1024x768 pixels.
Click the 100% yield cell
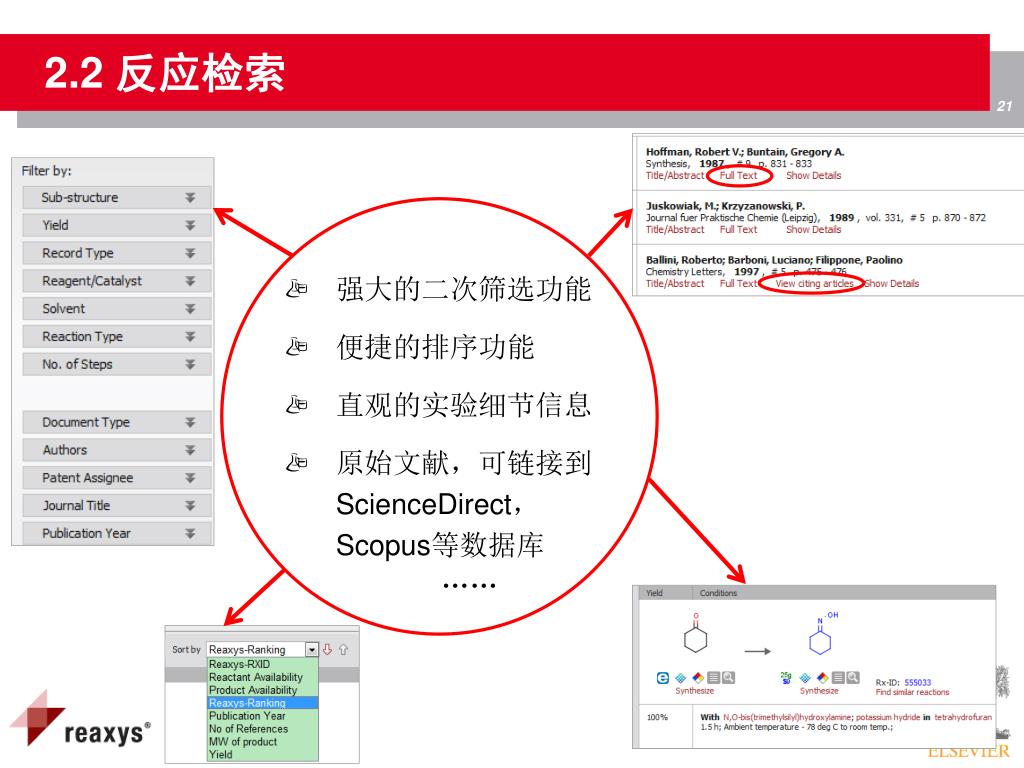(x=658, y=717)
